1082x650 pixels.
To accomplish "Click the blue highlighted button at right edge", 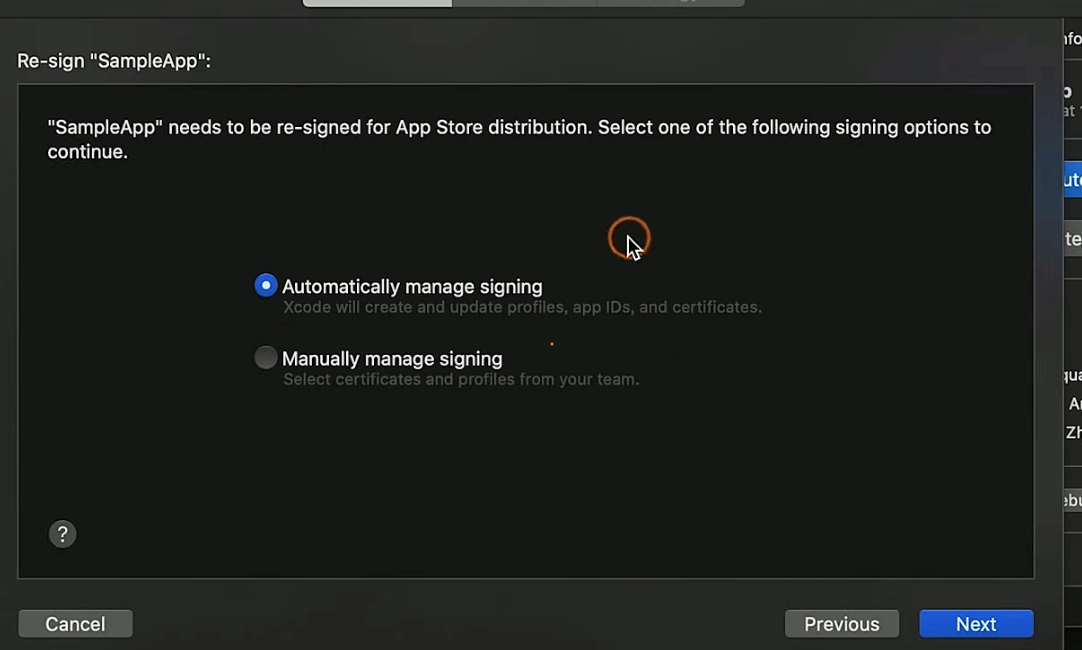I will tap(1072, 180).
